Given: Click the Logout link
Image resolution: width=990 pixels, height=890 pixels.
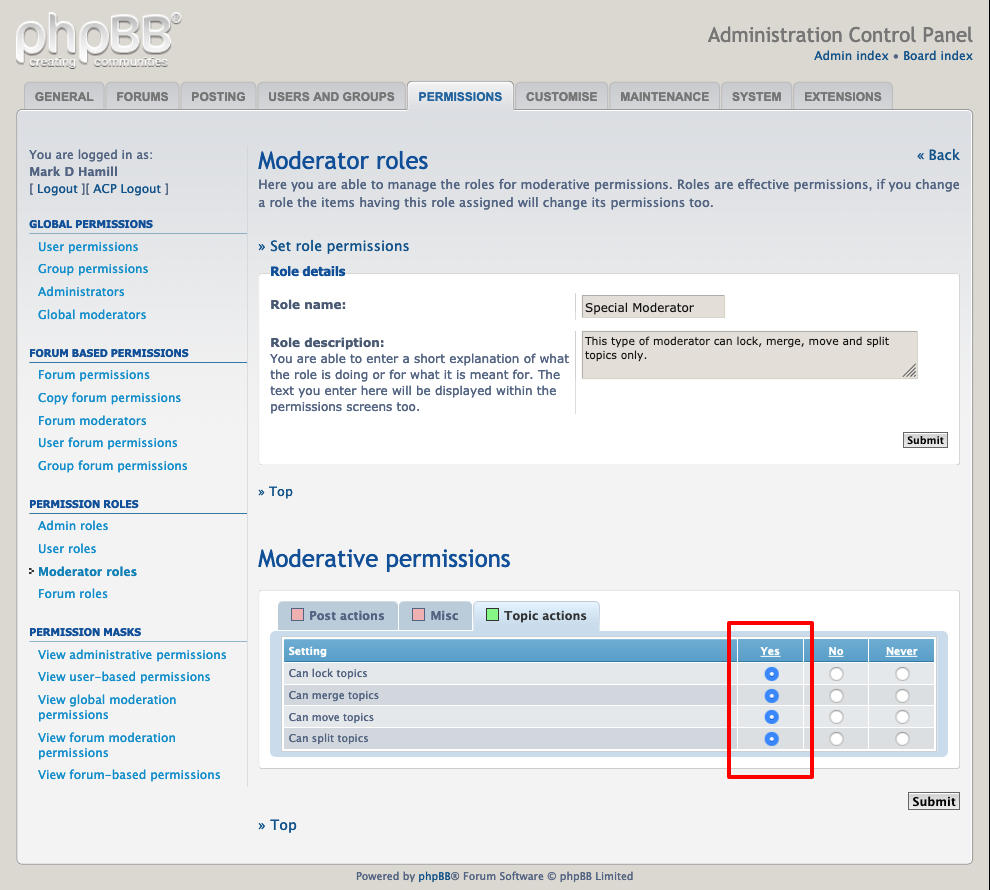Looking at the screenshot, I should (x=57, y=189).
